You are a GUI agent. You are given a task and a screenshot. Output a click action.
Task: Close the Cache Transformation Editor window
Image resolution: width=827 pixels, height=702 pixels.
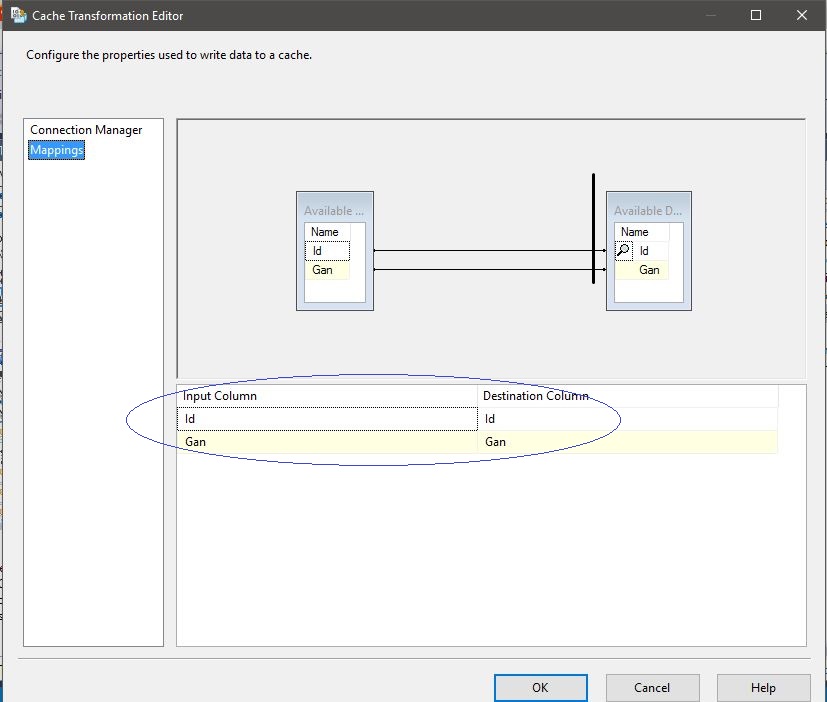click(x=802, y=15)
